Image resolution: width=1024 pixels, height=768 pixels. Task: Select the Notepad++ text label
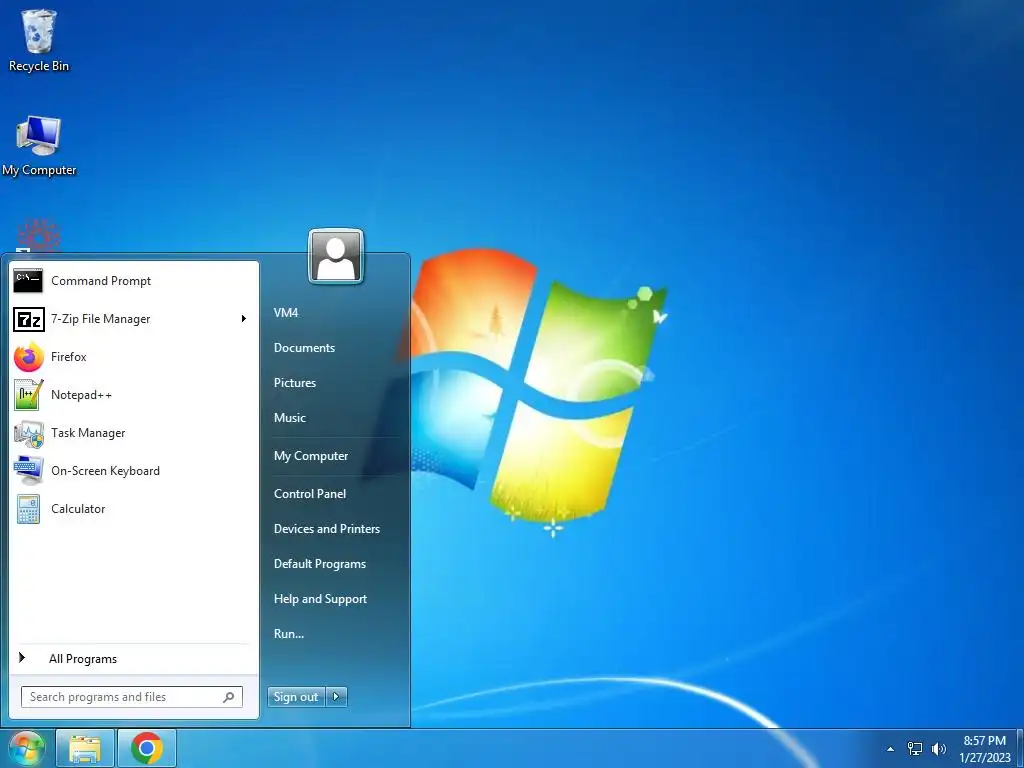(x=81, y=395)
